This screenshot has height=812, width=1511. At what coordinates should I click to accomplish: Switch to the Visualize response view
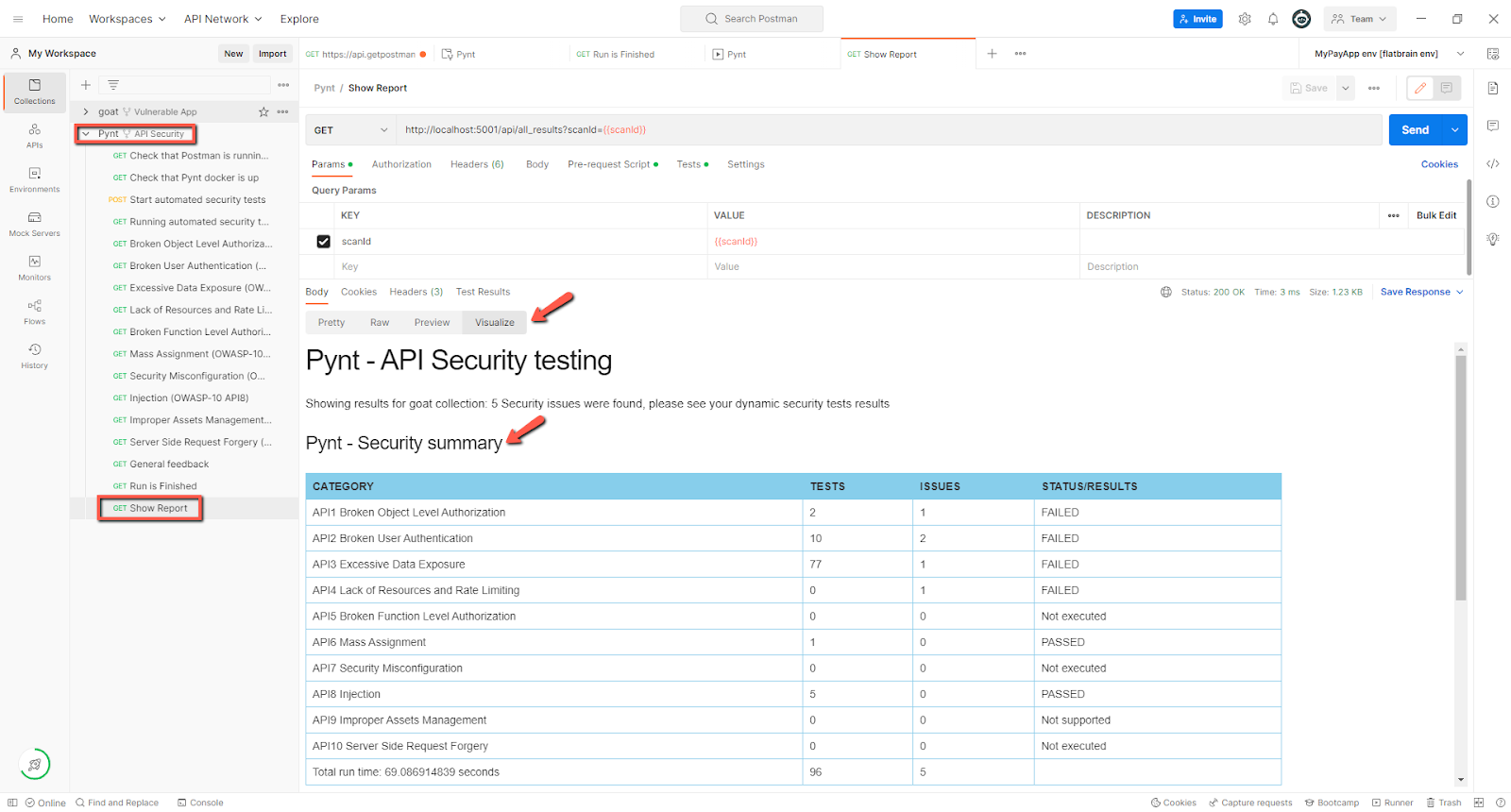(x=495, y=323)
